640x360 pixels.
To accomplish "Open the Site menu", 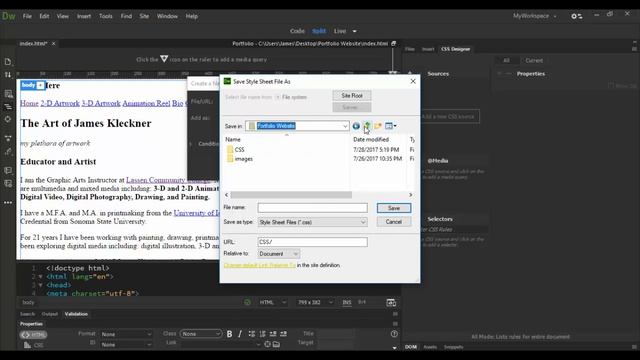I will 144,16.
